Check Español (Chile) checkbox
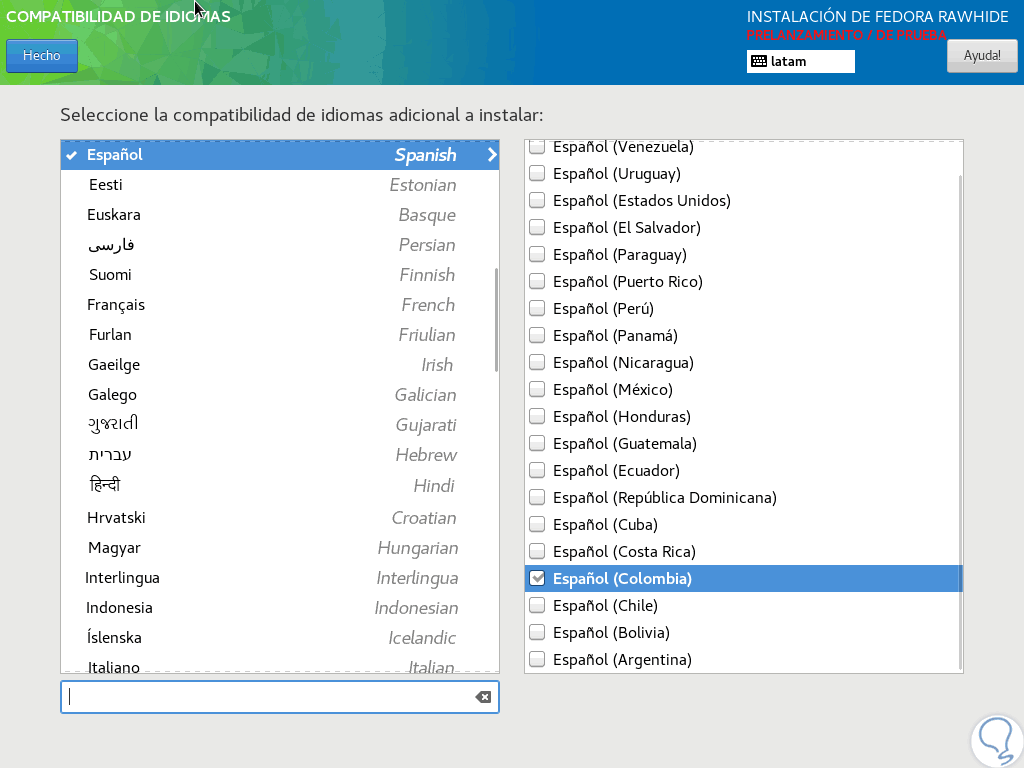This screenshot has height=768, width=1024. pyautogui.click(x=537, y=605)
